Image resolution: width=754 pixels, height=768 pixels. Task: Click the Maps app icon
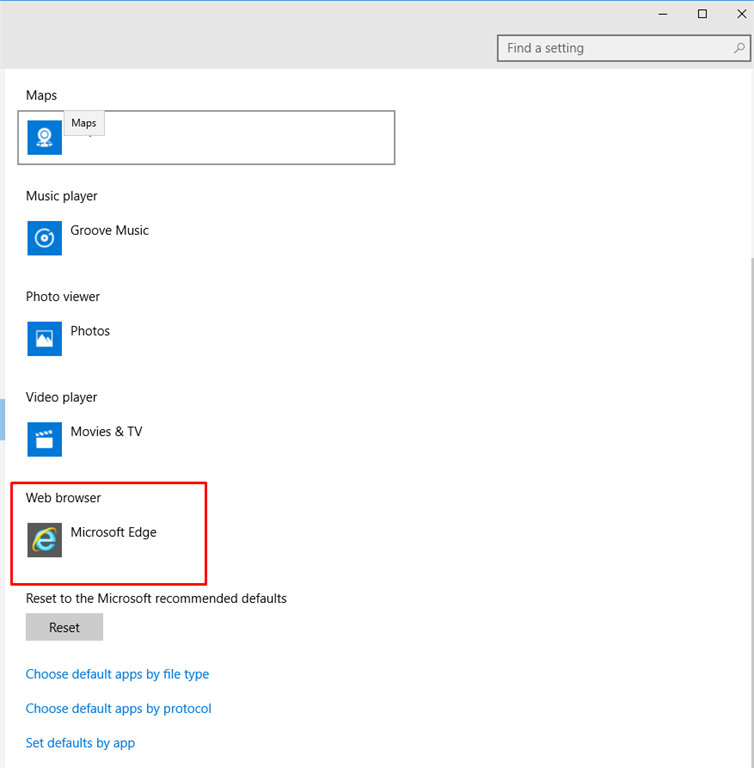(45, 138)
